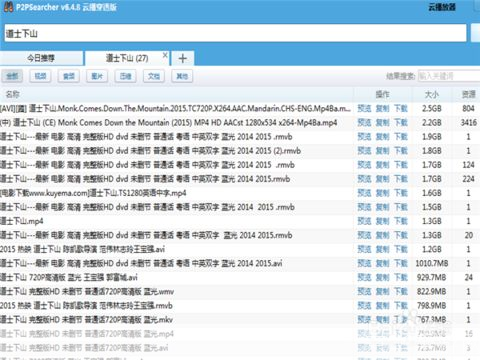480x360 pixels.
Task: Filter results by 音乐 music
Action: [69, 76]
